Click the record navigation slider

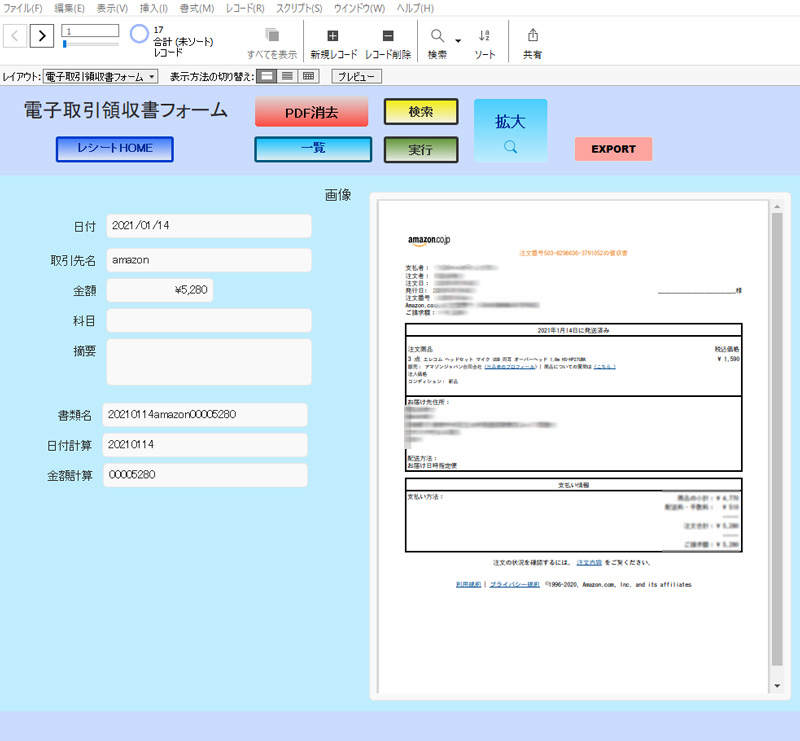pyautogui.click(x=90, y=44)
